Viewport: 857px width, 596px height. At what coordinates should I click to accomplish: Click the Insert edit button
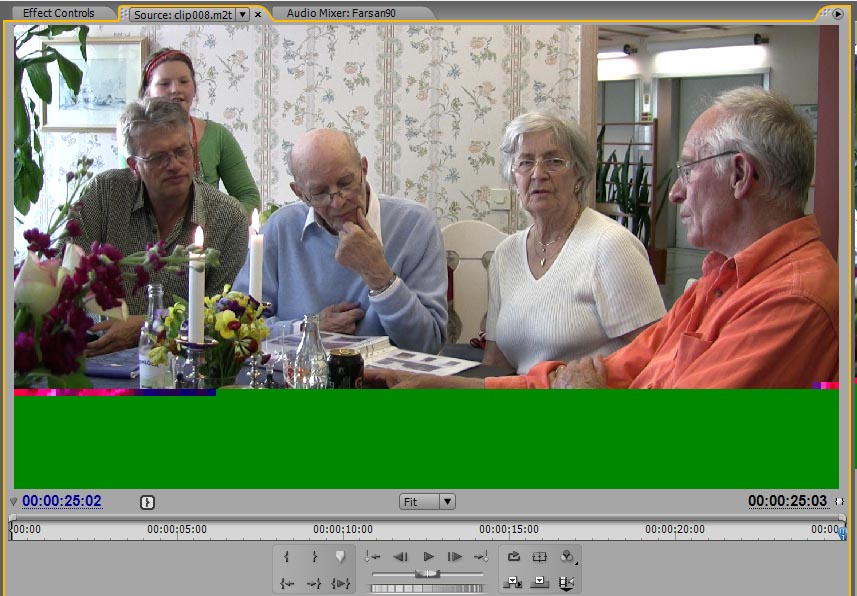tap(513, 582)
